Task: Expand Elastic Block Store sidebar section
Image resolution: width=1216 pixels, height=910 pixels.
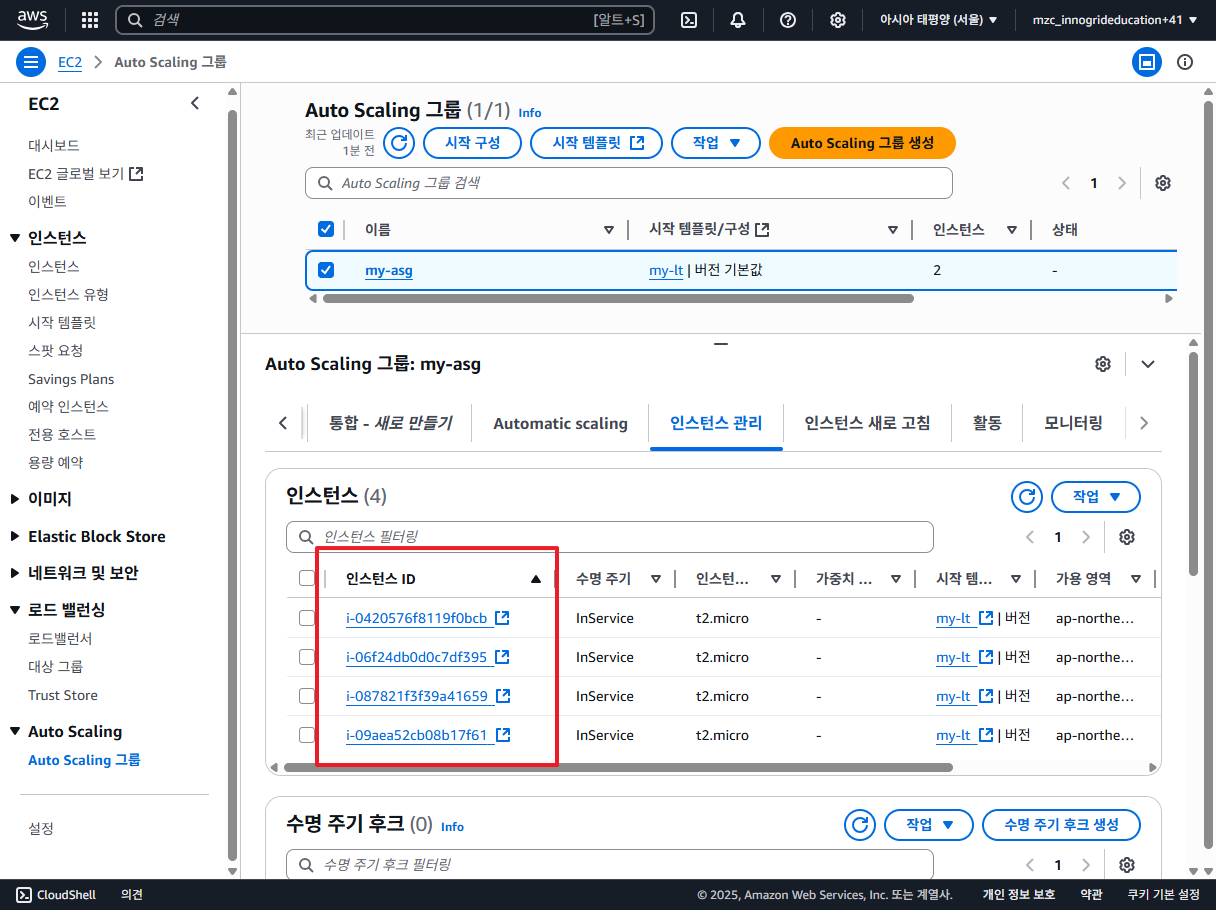Action: click(15, 536)
